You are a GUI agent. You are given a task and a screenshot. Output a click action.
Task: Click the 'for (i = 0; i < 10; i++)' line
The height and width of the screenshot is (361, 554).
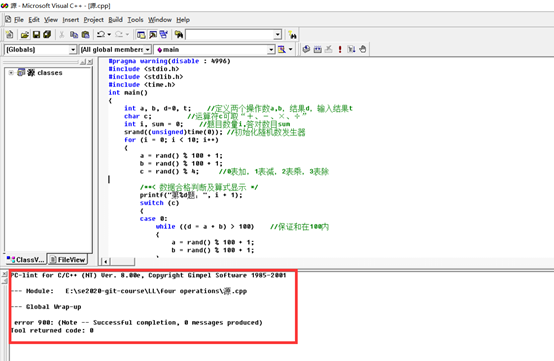[x=171, y=140]
